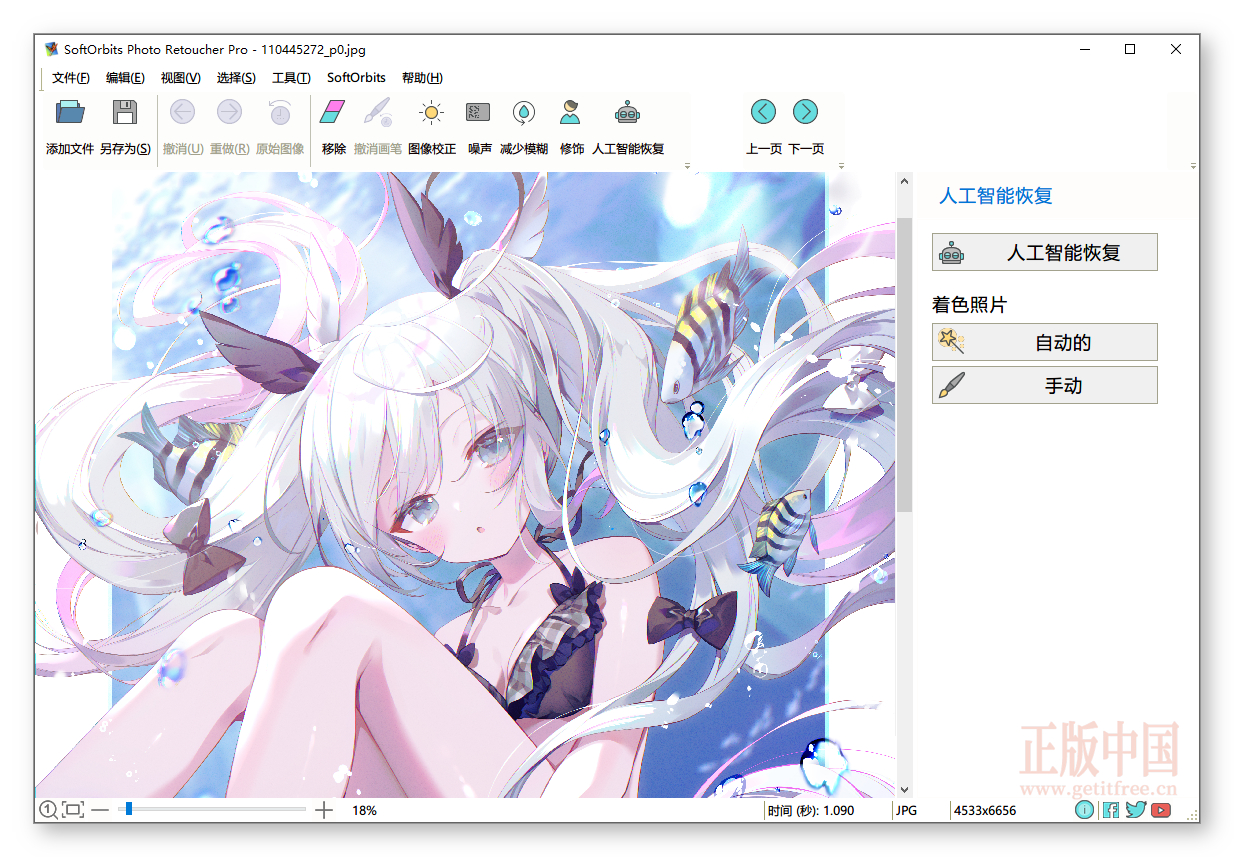Expand the overflow arrow at toolbar's far right end
This screenshot has height=857, width=1234.
1193,166
